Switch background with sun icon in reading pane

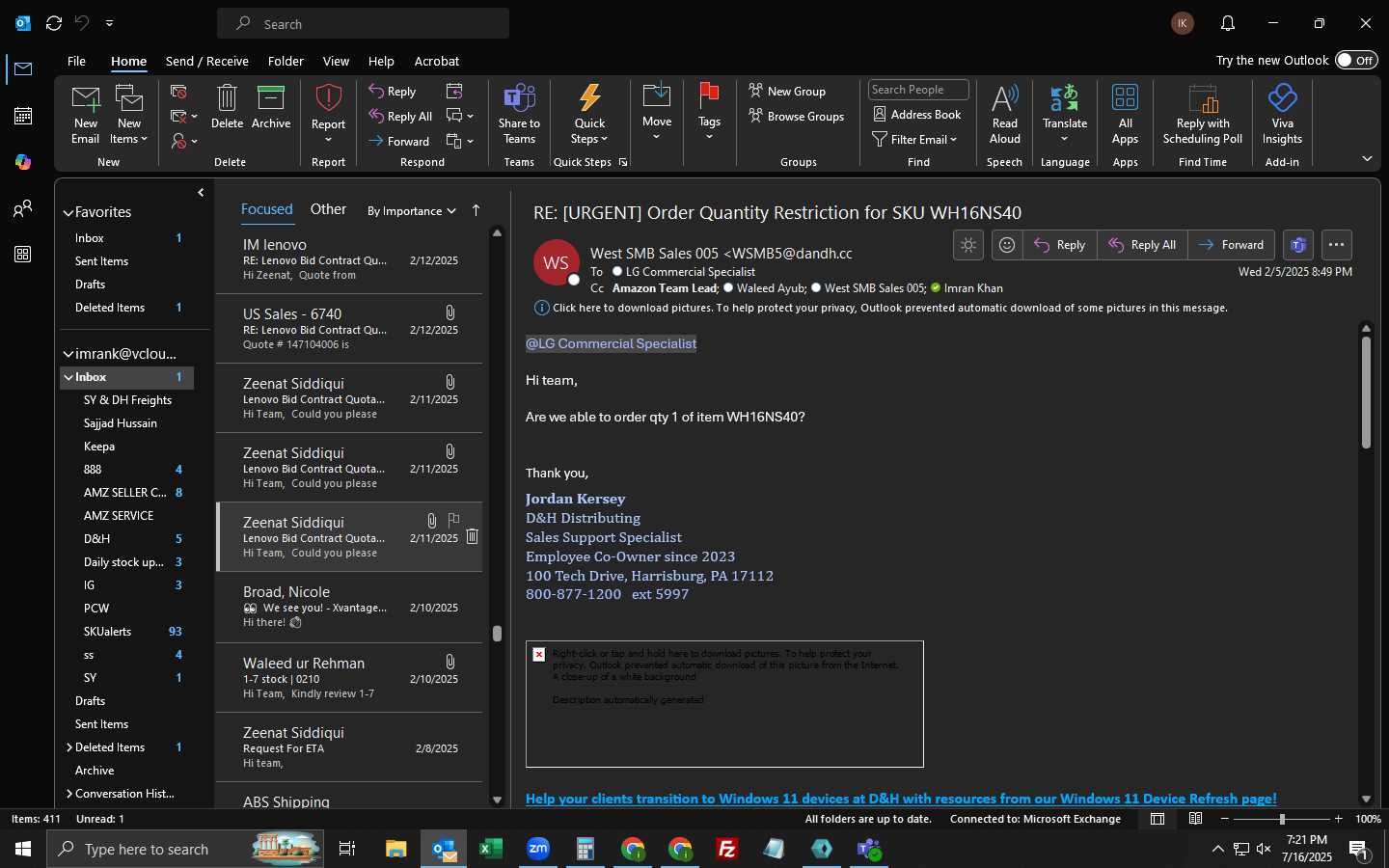(x=968, y=245)
